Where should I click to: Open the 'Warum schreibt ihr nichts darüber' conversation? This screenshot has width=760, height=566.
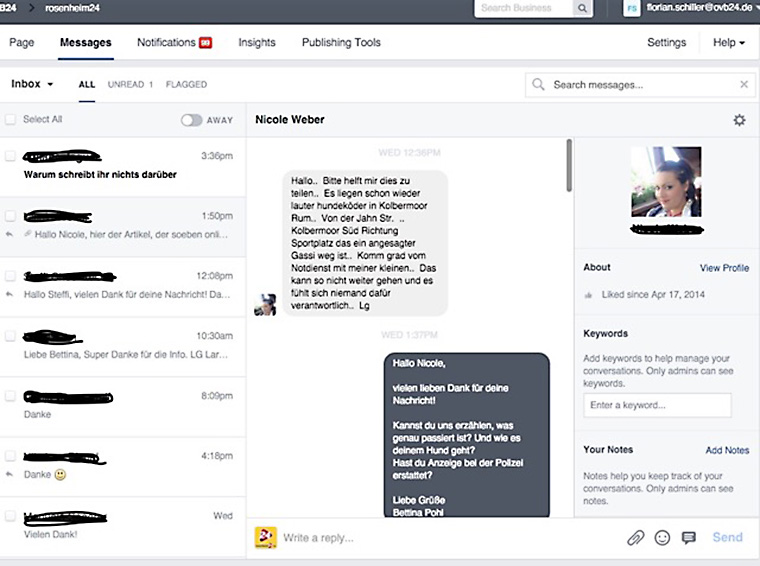[x=123, y=166]
